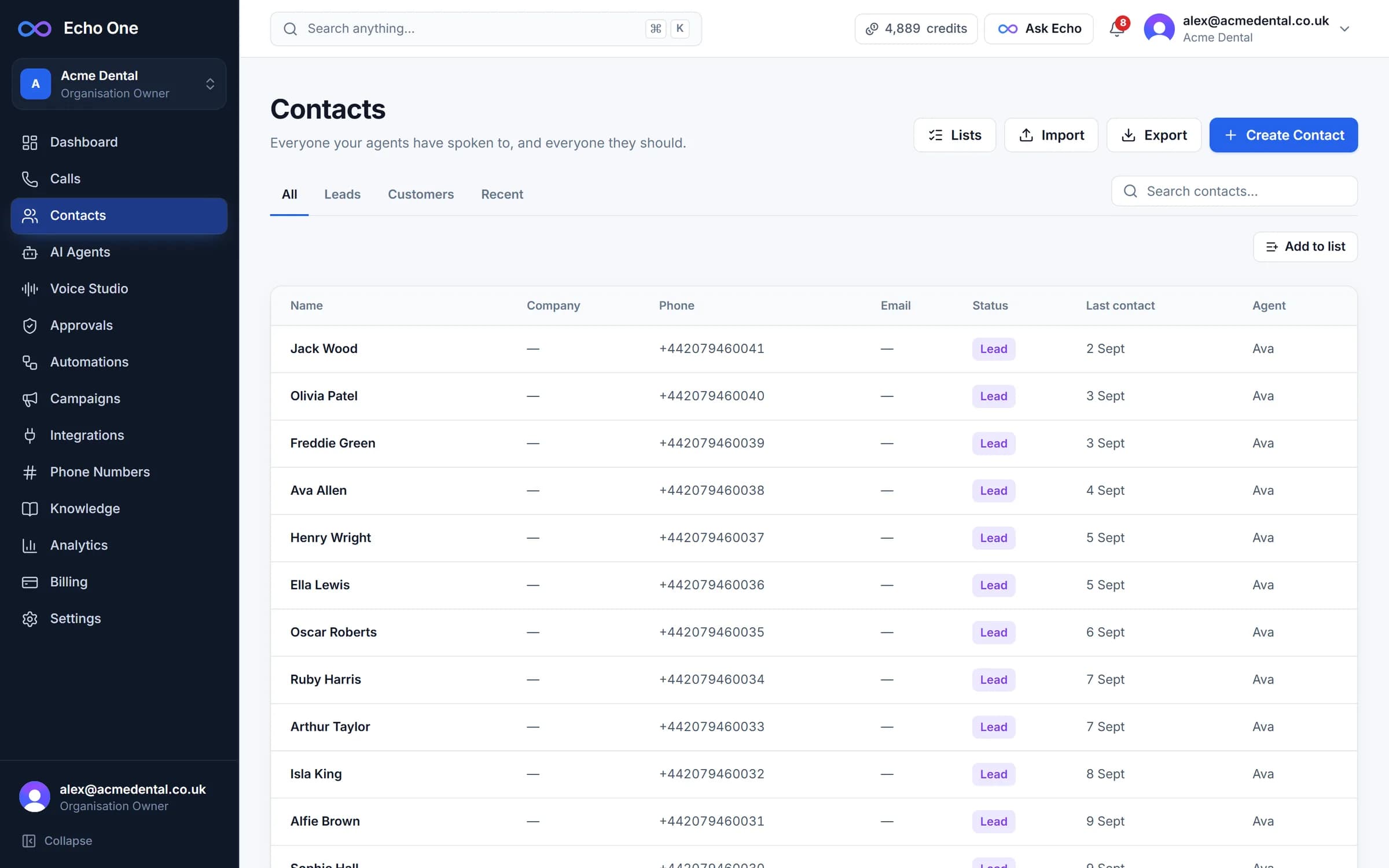Click the Create Contact button
This screenshot has width=1389, height=868.
click(1283, 135)
